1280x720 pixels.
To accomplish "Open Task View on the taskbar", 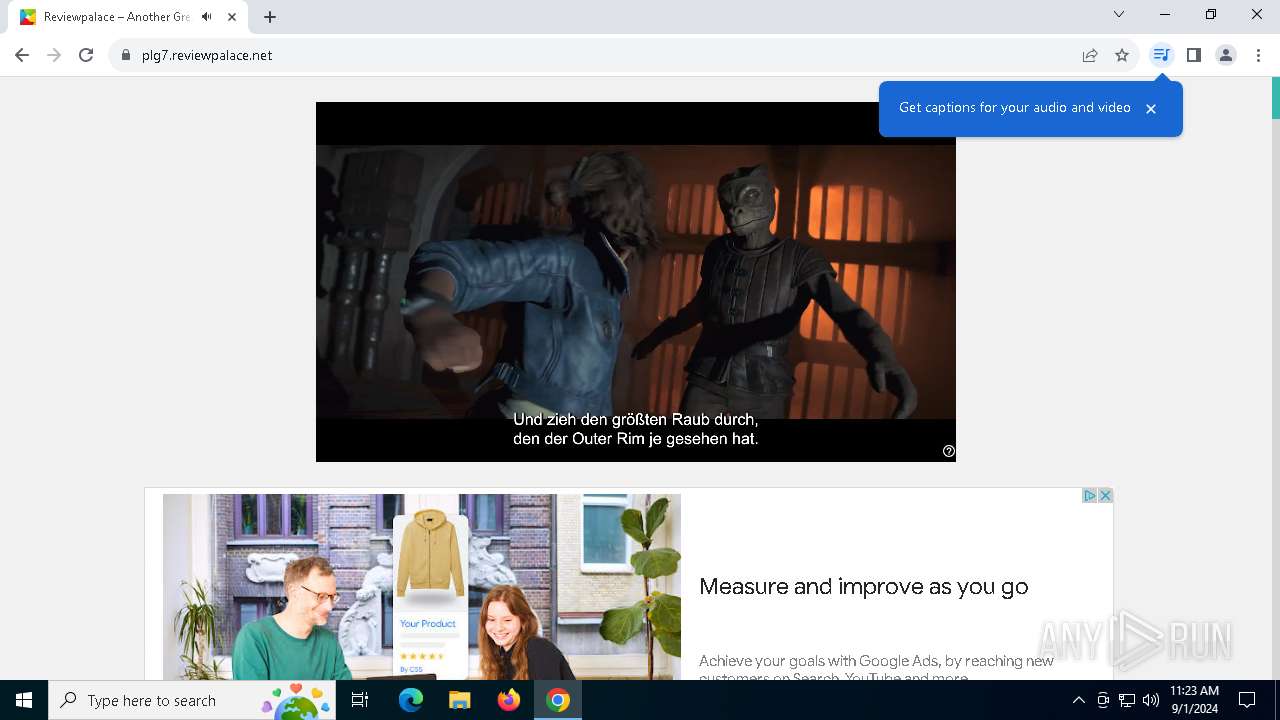I will 360,700.
